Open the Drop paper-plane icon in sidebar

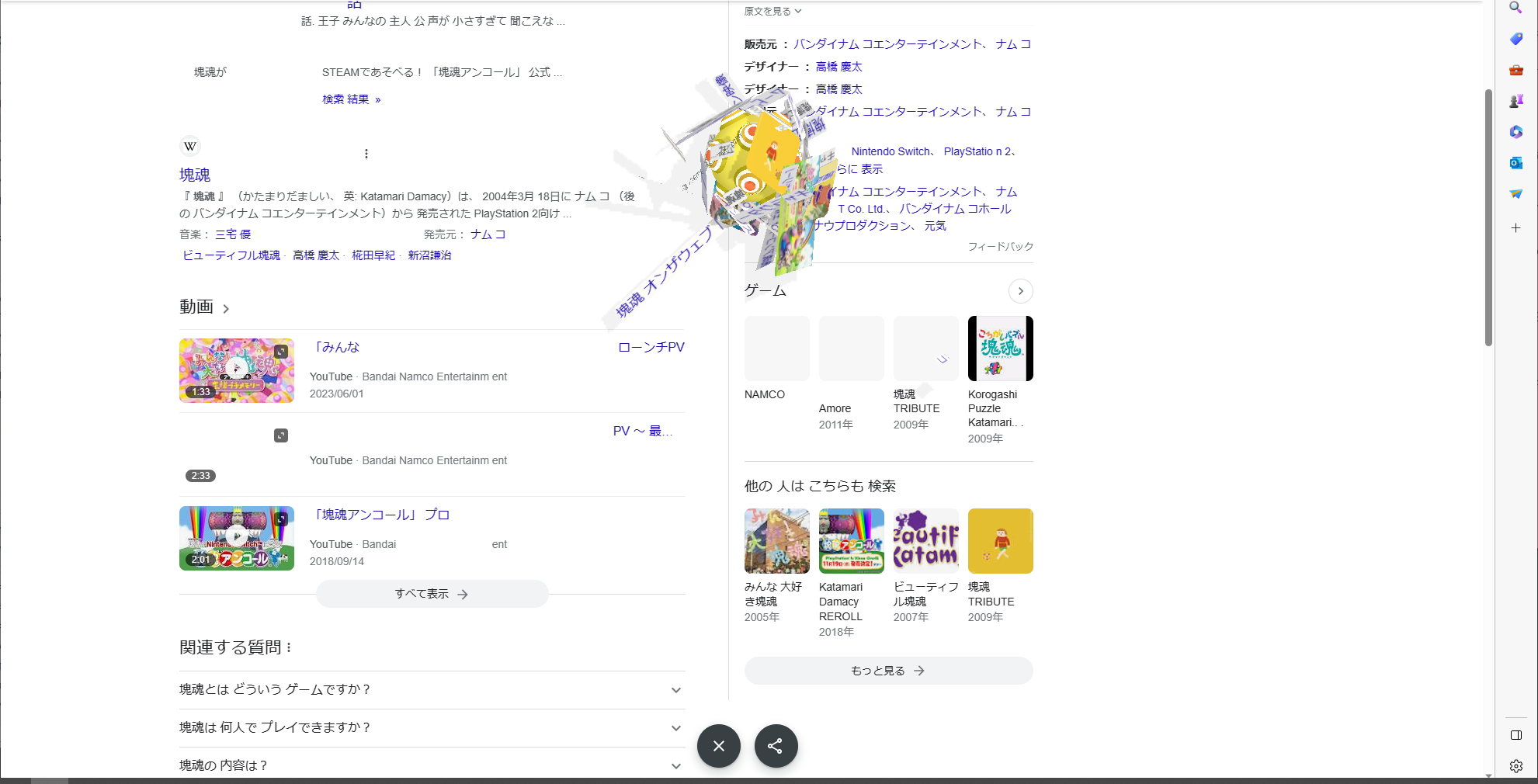pyautogui.click(x=1515, y=194)
